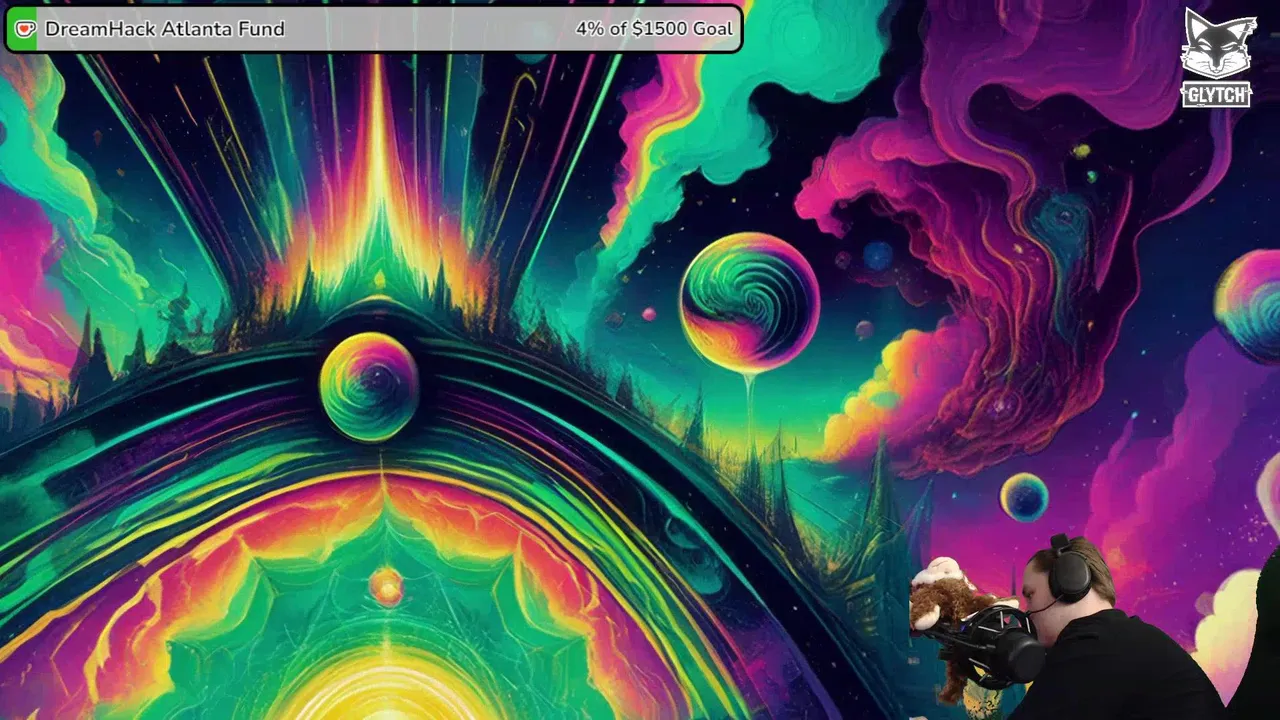This screenshot has height=720, width=1280.
Task: Click the "4% of $1500 Goal" text
Action: pos(654,29)
